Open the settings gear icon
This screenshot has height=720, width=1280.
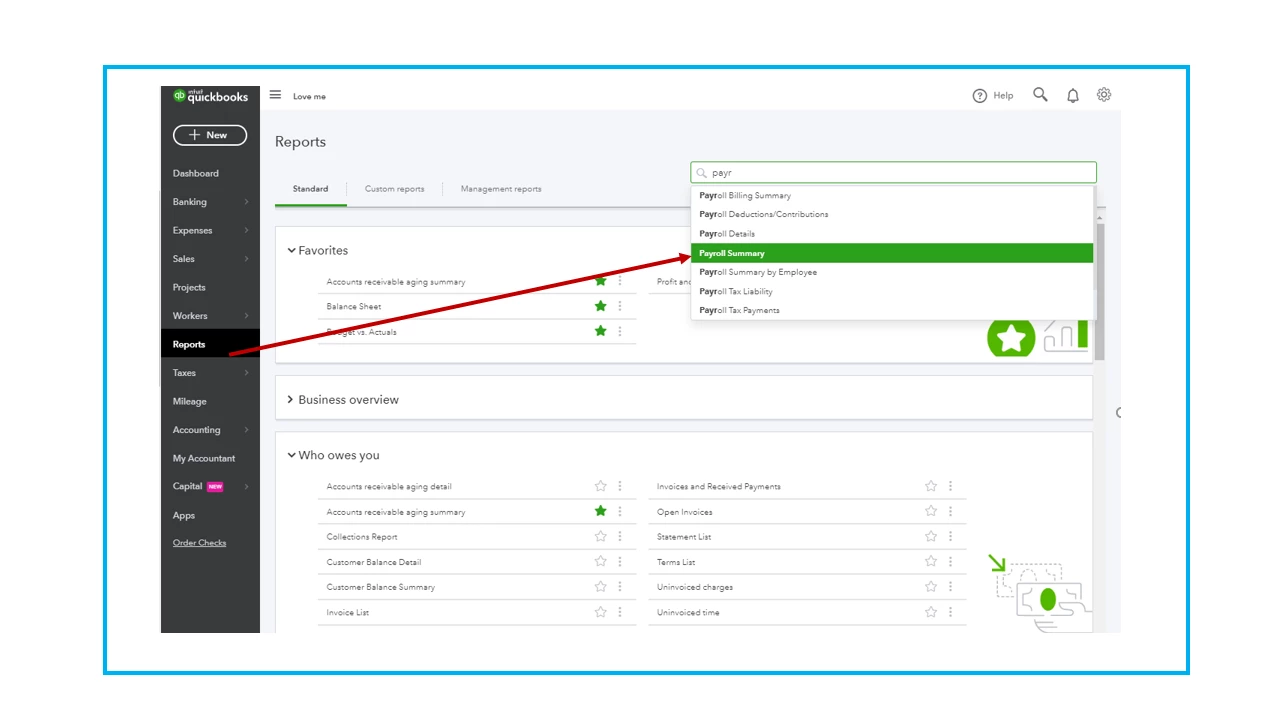[1104, 95]
